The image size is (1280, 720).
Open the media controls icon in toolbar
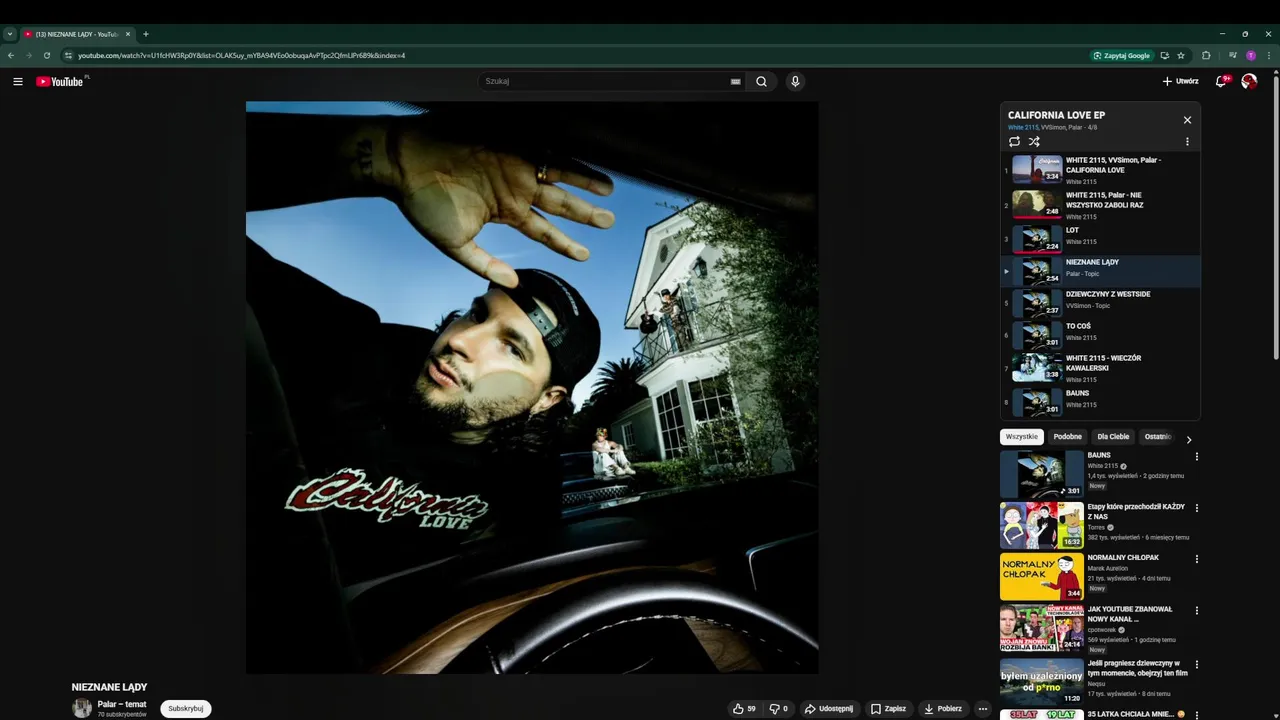click(x=1233, y=56)
